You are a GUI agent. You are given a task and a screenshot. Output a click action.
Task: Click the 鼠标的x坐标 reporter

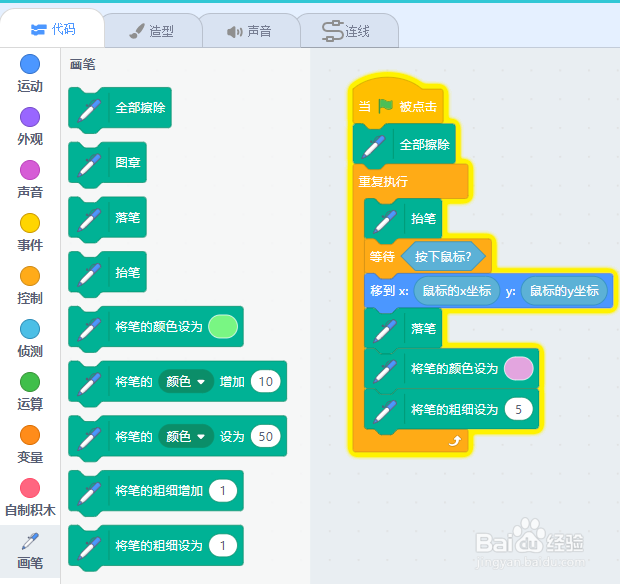click(457, 291)
